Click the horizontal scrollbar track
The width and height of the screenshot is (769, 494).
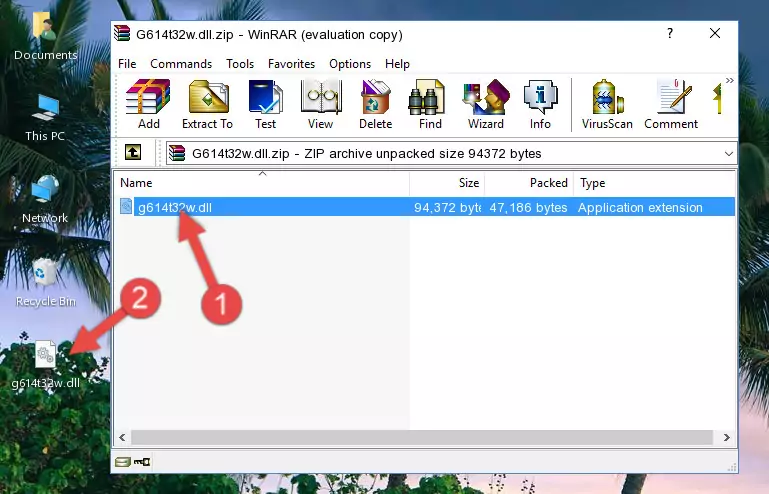(x=422, y=437)
